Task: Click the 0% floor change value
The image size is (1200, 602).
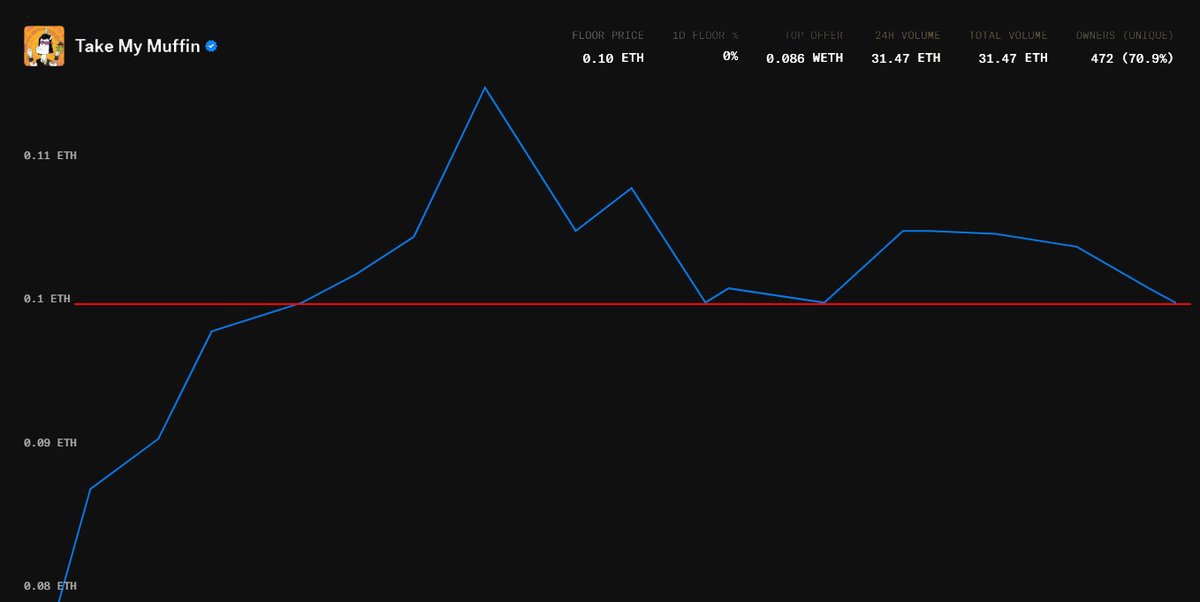Action: [730, 57]
